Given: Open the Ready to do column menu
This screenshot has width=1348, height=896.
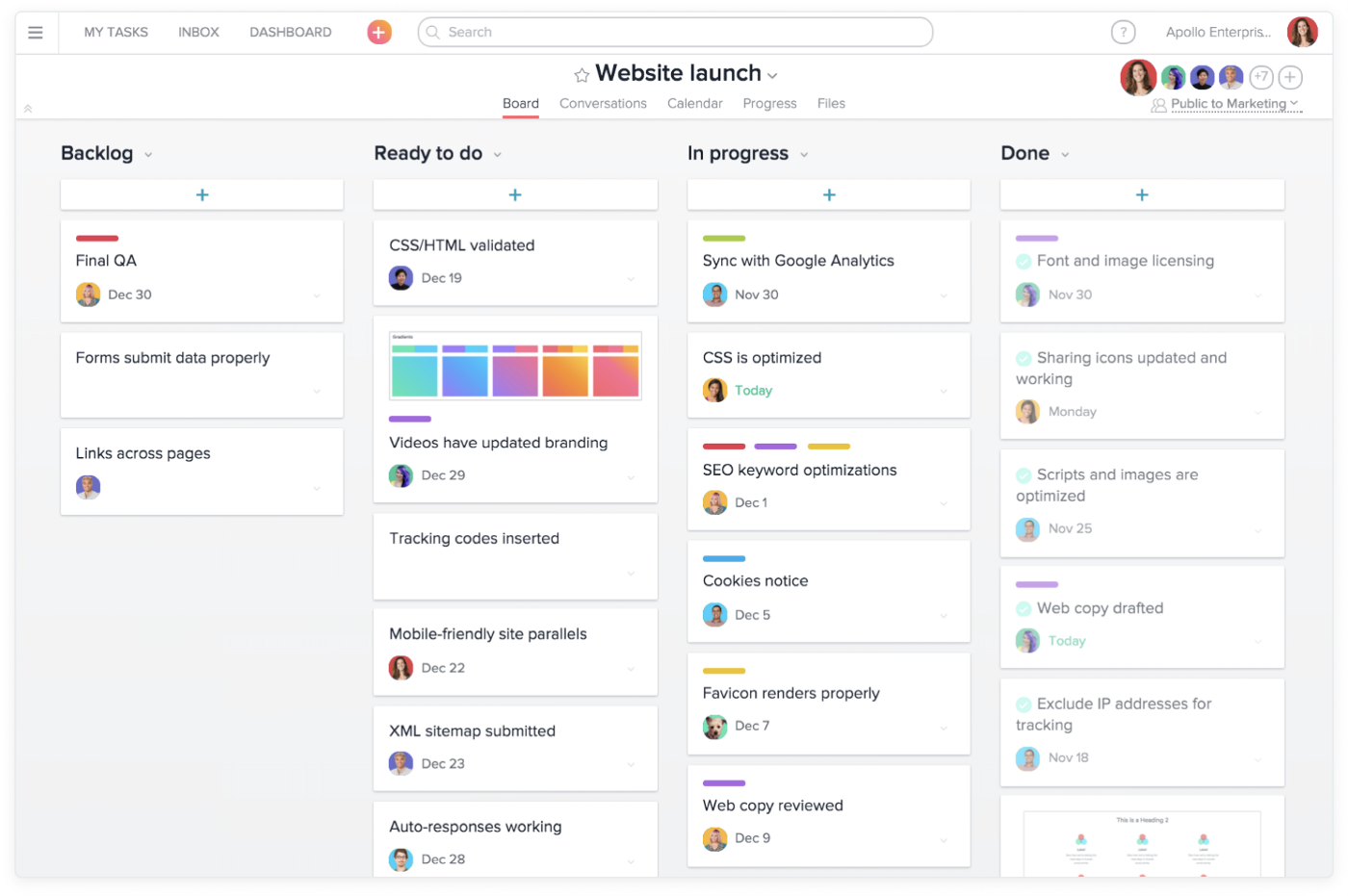Looking at the screenshot, I should click(x=498, y=155).
